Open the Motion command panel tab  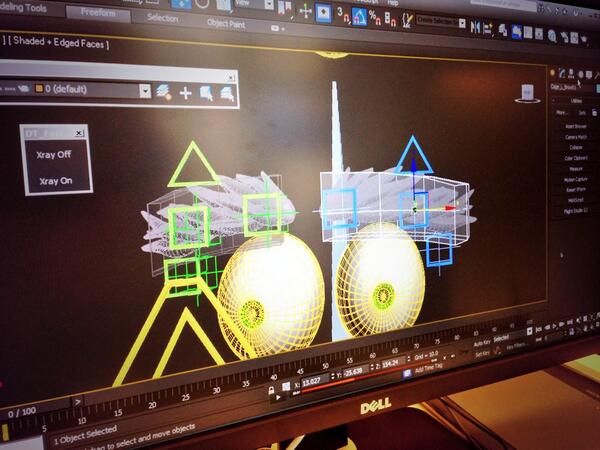pyautogui.click(x=580, y=74)
